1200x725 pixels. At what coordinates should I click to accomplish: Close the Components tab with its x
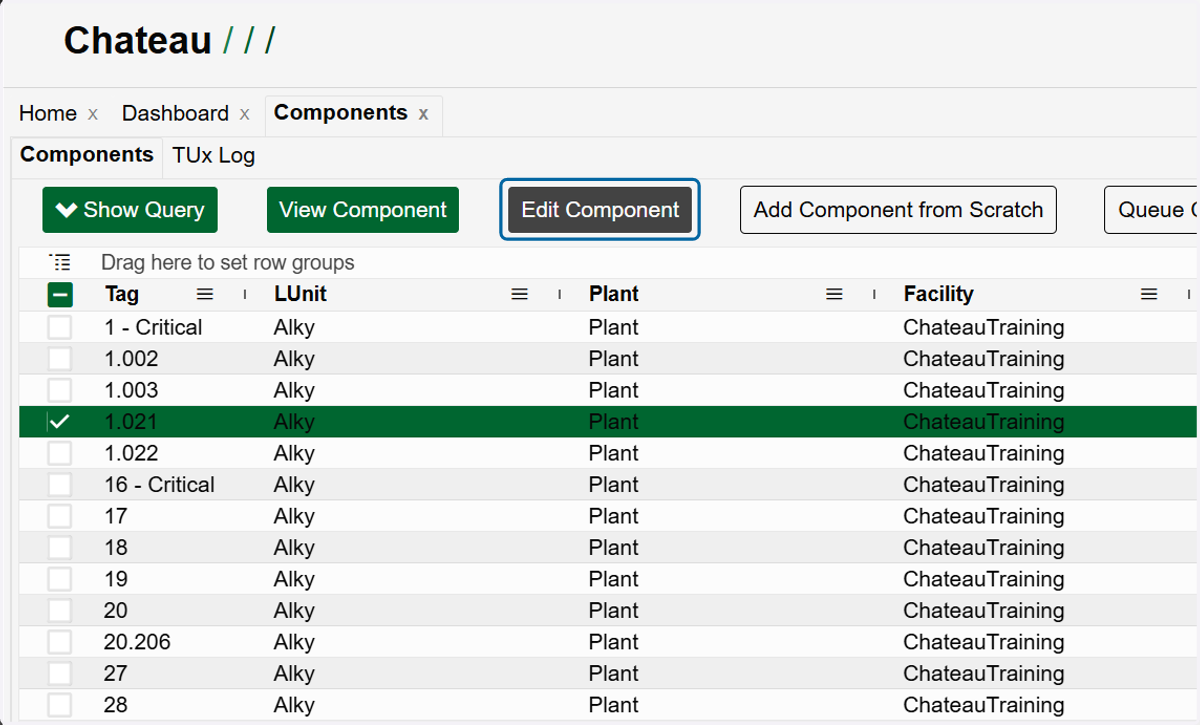click(x=423, y=114)
